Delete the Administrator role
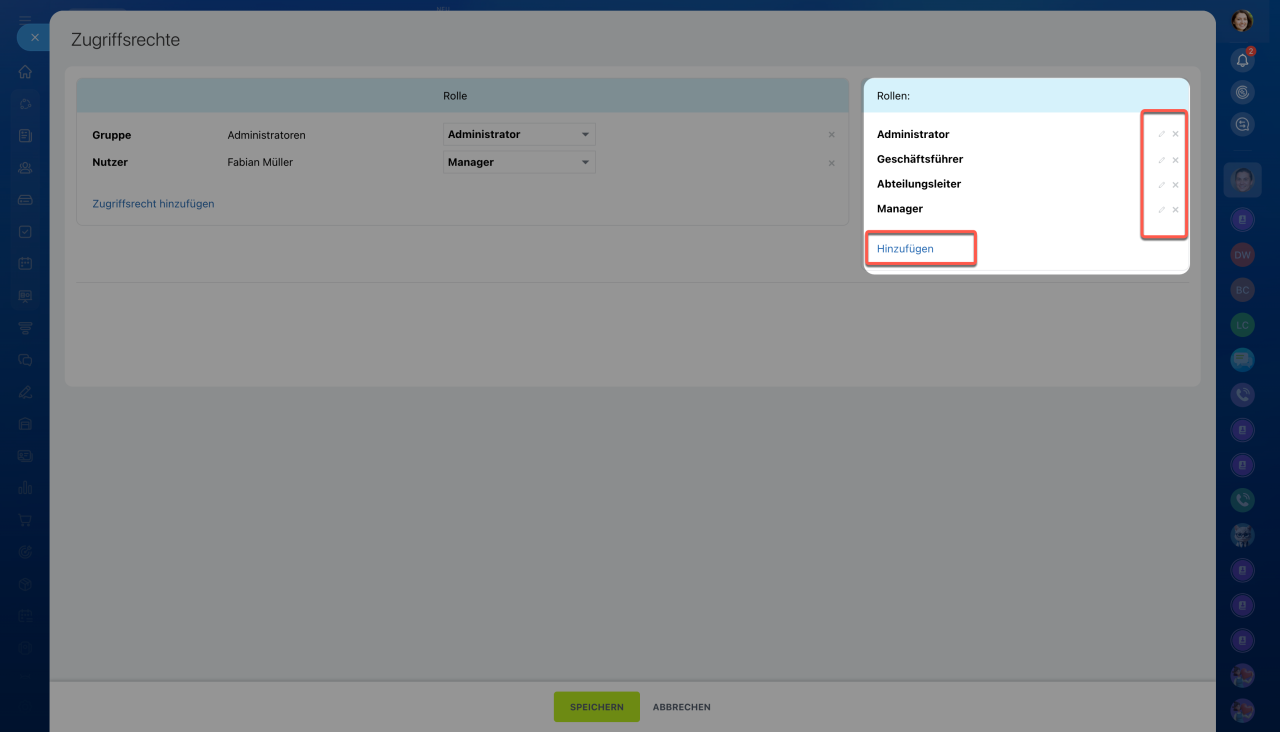This screenshot has height=732, width=1280. tap(1175, 134)
